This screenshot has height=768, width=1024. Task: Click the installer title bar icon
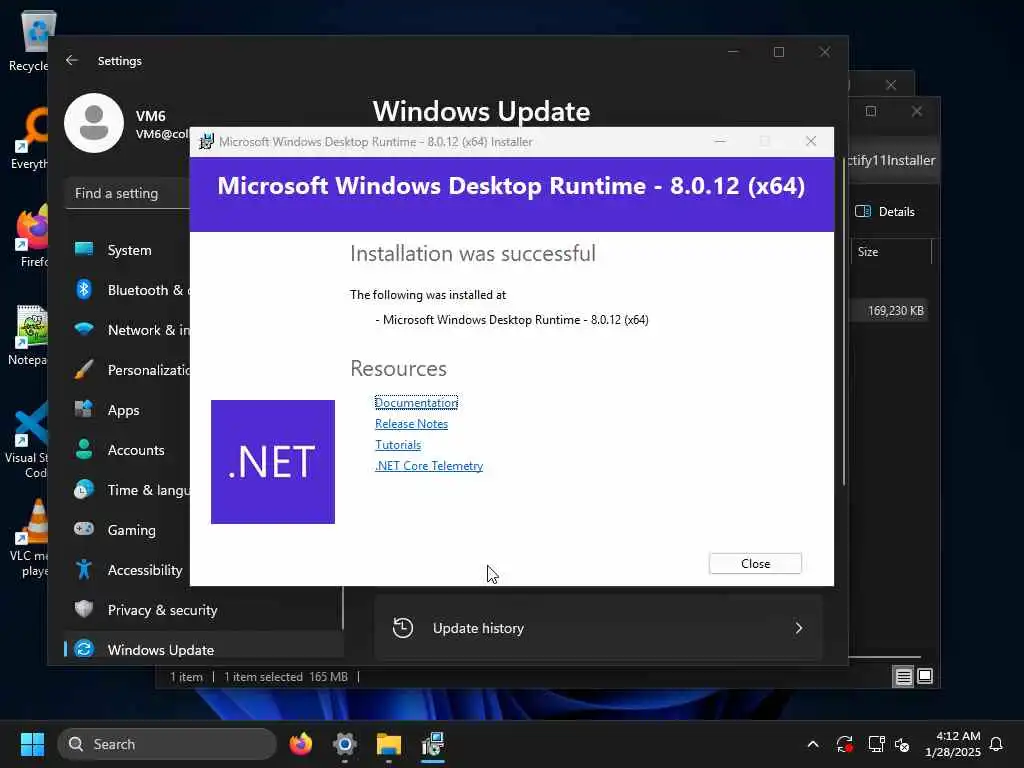pyautogui.click(x=206, y=142)
